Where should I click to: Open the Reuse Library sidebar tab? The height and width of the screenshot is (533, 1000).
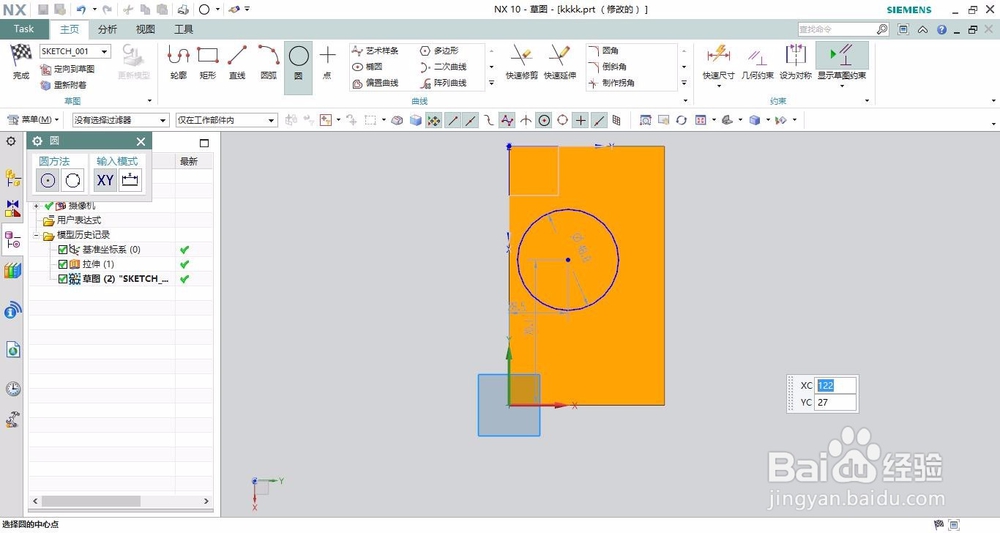[x=13, y=271]
